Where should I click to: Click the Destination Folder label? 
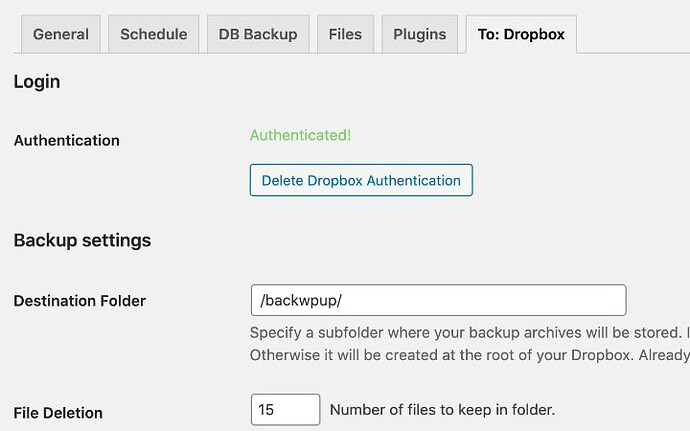coord(80,301)
